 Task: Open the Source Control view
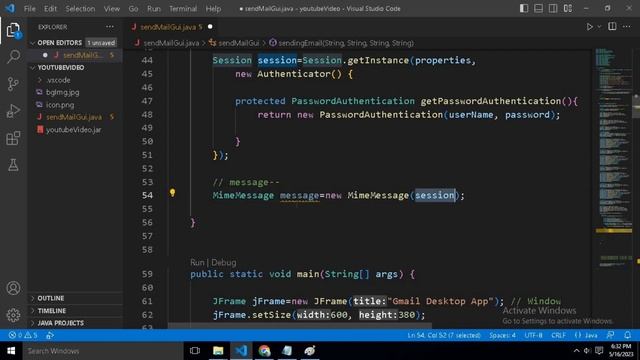[13, 84]
